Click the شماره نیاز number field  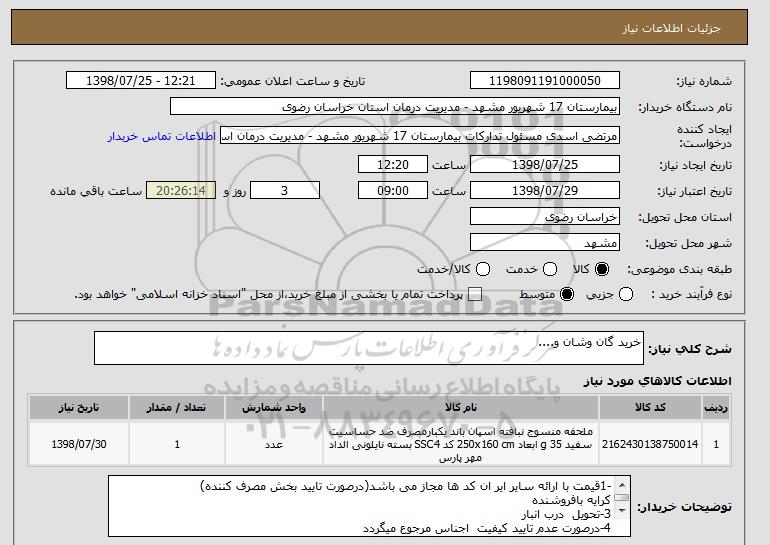[545, 81]
